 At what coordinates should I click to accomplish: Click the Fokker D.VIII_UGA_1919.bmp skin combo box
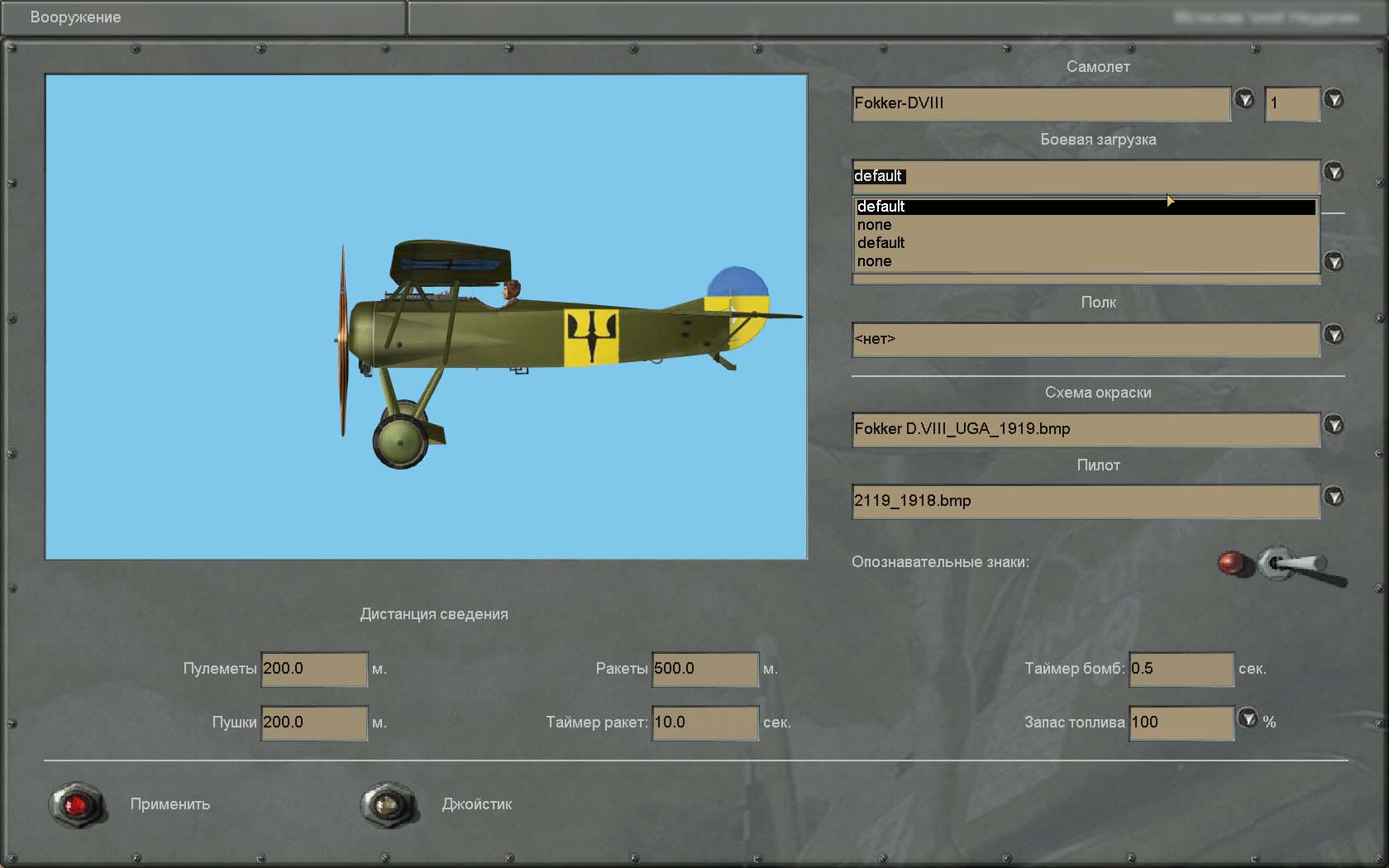[x=1085, y=429]
